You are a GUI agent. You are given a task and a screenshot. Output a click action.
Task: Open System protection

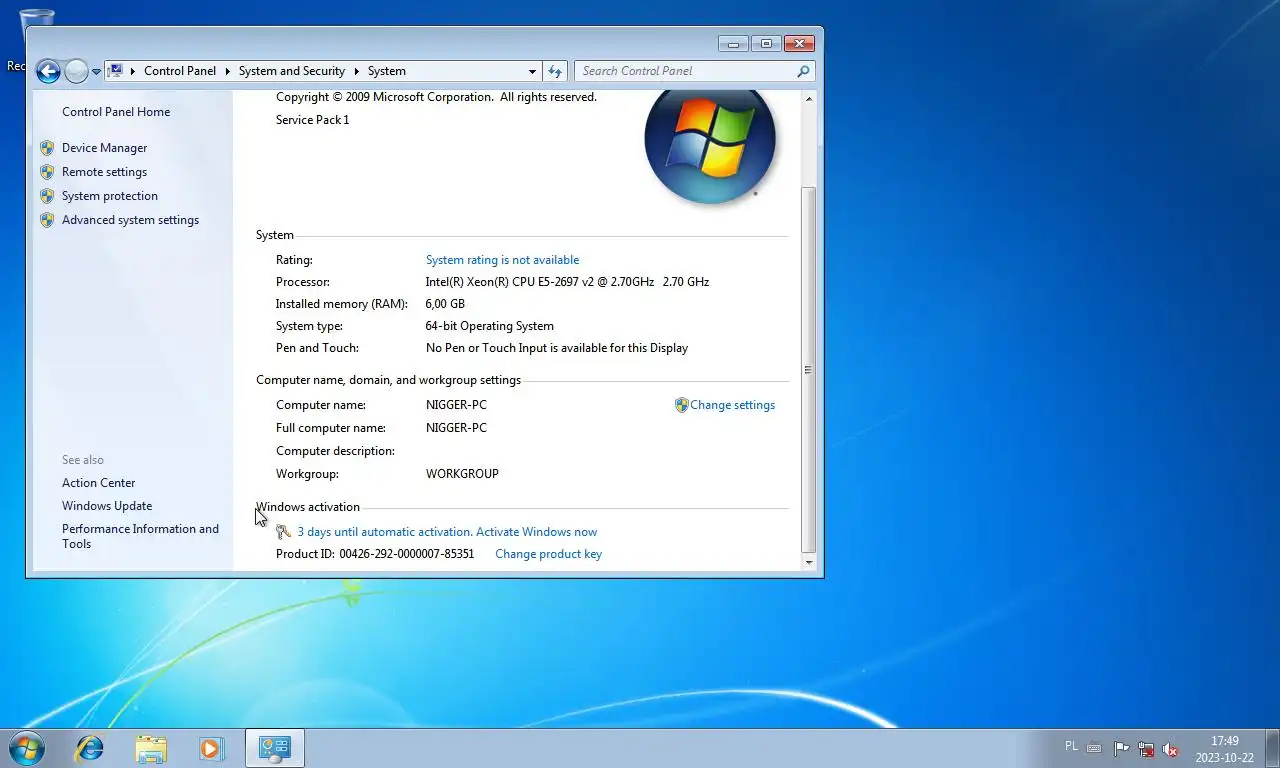point(110,196)
